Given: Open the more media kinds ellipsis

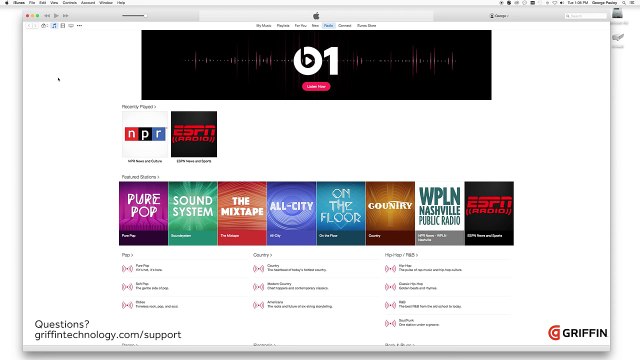Looking at the screenshot, I should tap(79, 26).
